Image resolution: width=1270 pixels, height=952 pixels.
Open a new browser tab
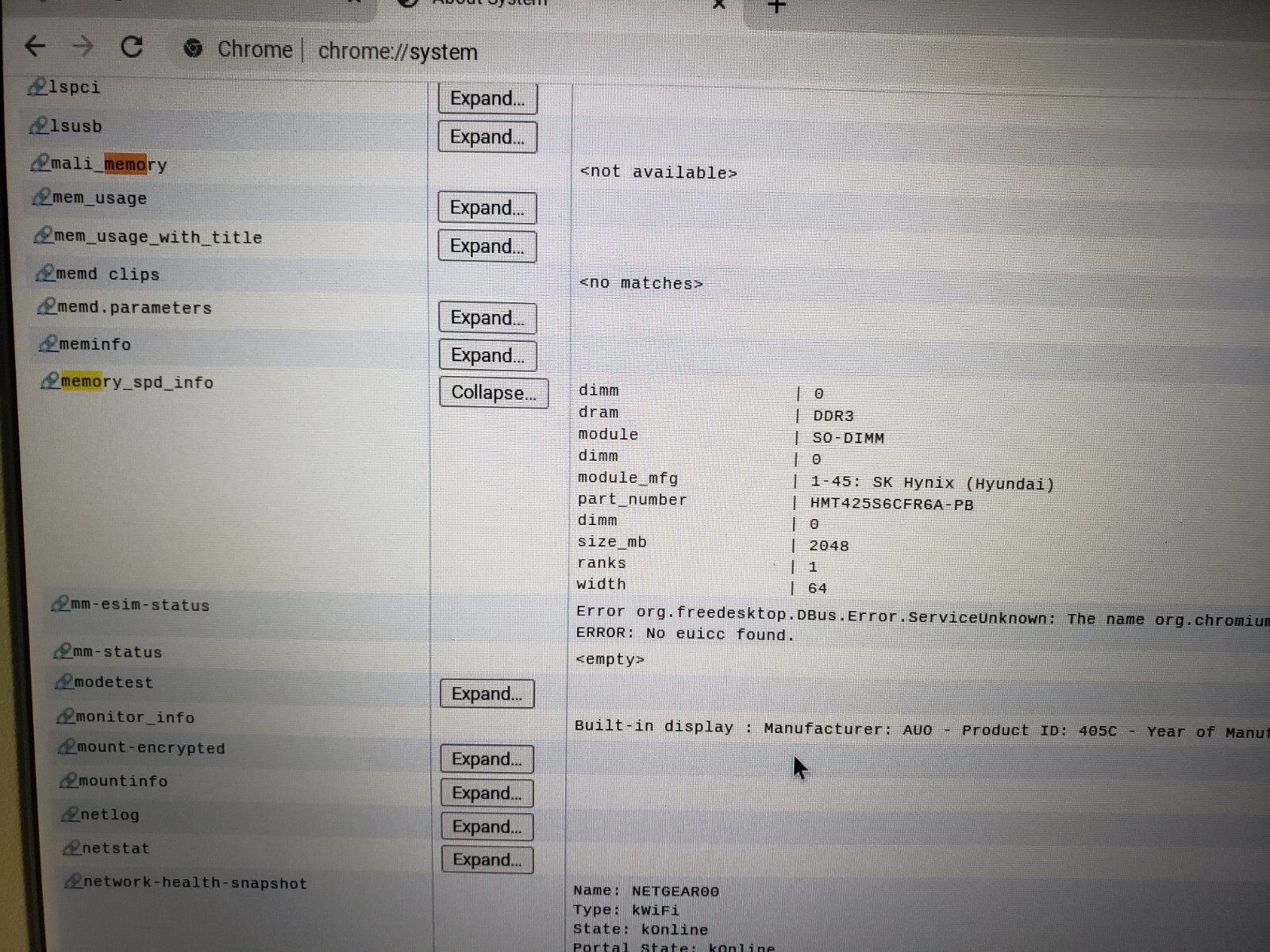pyautogui.click(x=776, y=6)
